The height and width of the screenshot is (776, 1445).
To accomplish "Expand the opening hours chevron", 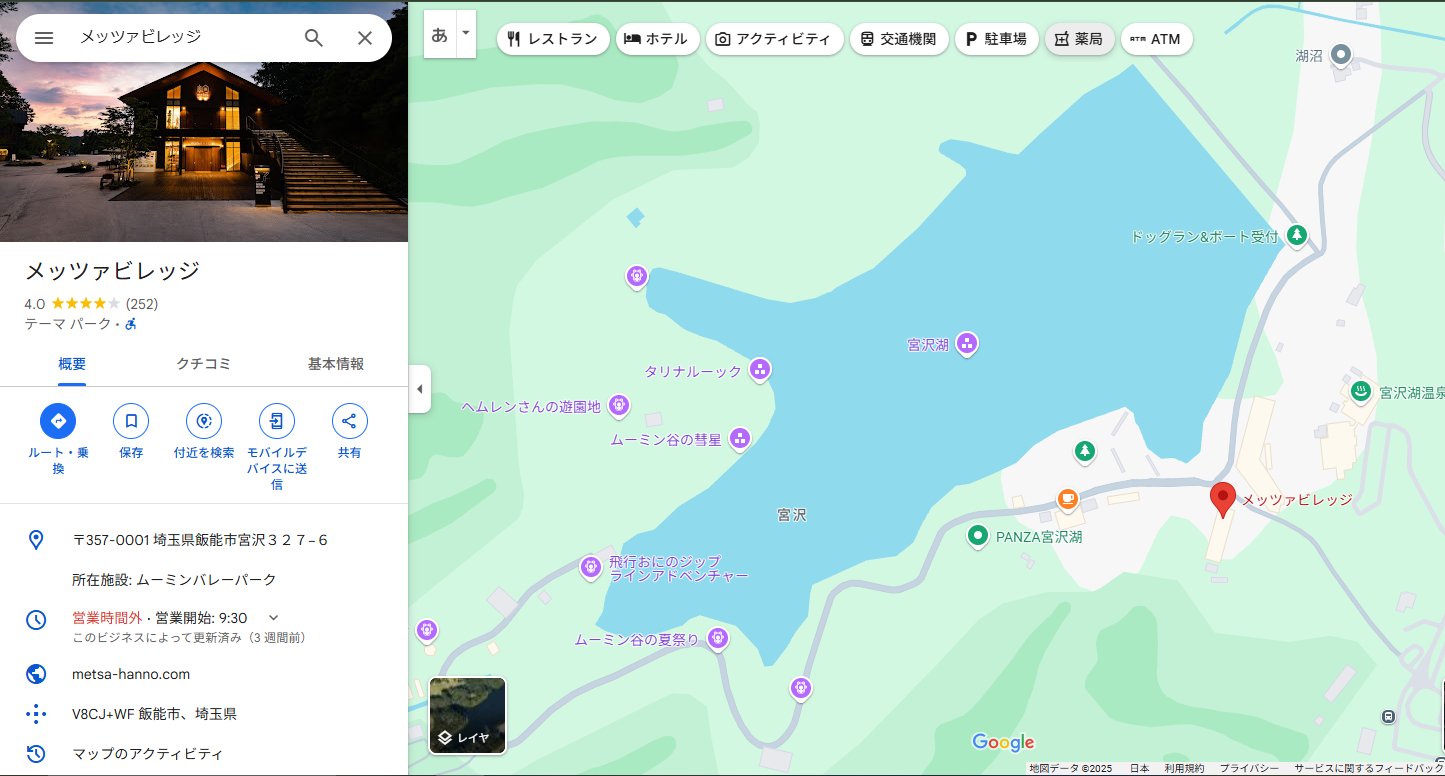I will [274, 618].
